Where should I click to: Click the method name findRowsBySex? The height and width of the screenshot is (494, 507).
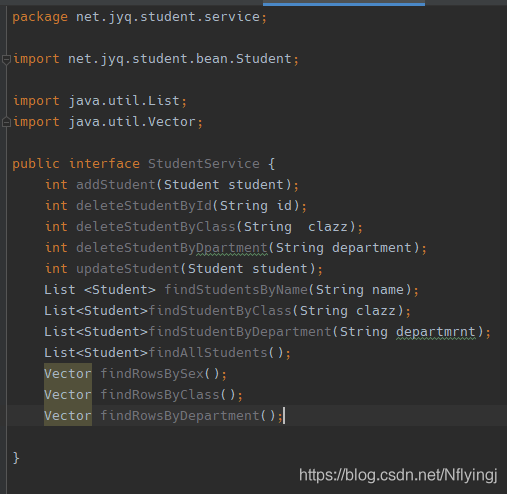152,374
